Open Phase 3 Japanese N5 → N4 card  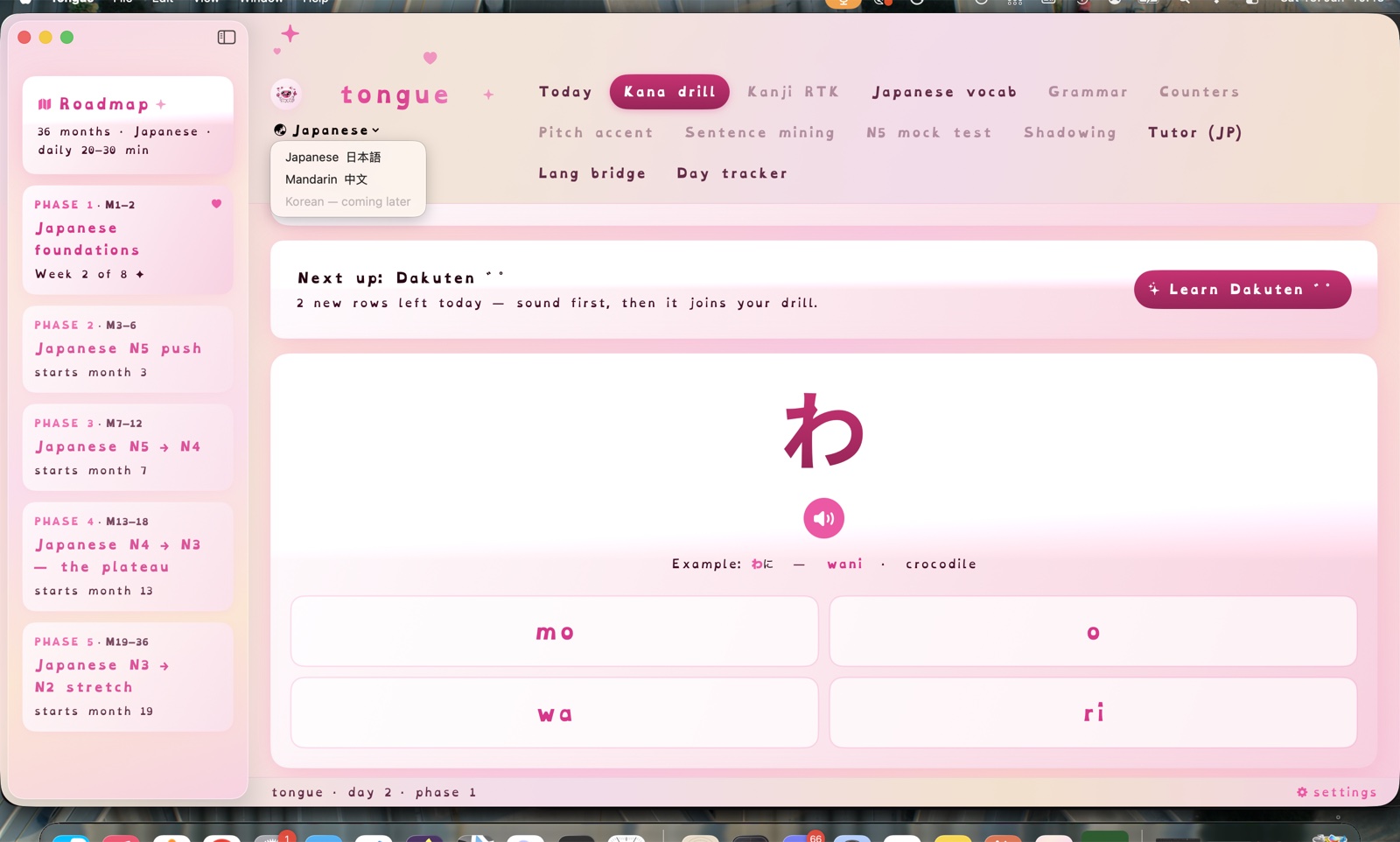click(x=128, y=447)
